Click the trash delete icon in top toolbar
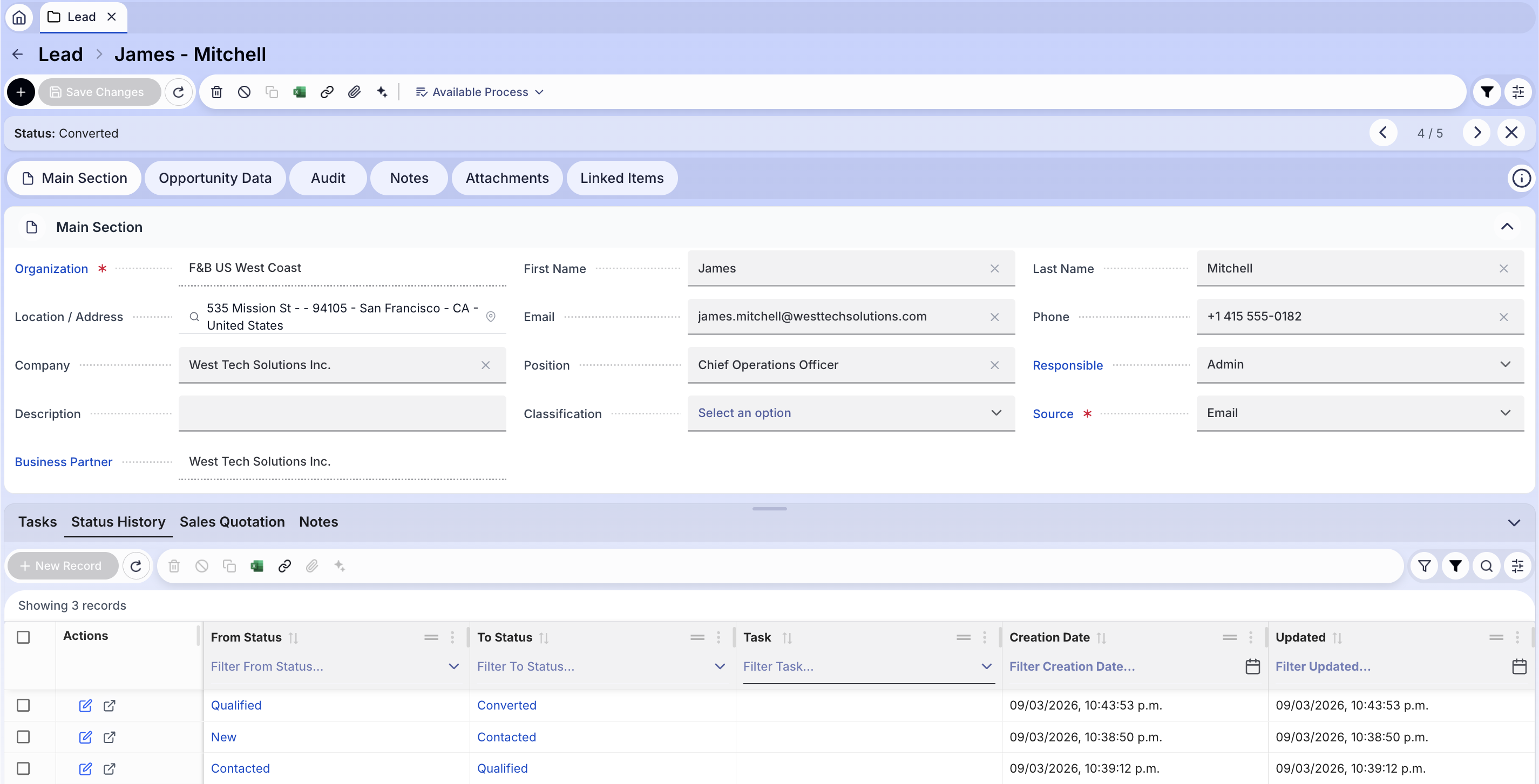The image size is (1539, 784). click(x=216, y=92)
